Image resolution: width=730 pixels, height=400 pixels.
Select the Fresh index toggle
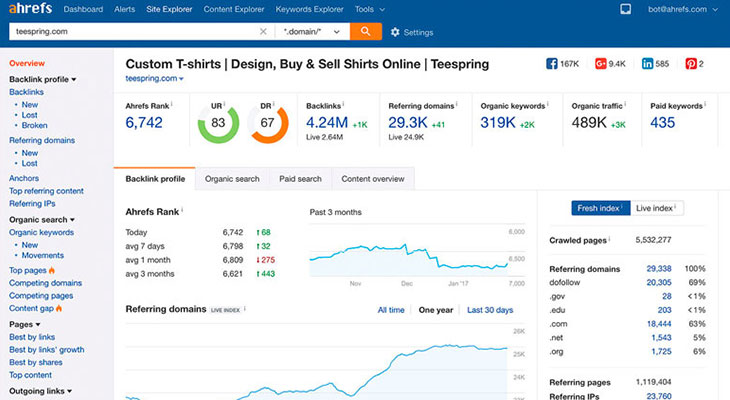point(601,208)
